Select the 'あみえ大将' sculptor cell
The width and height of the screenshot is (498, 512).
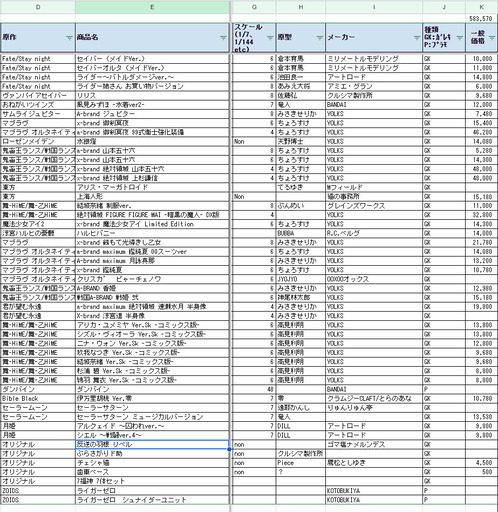tap(301, 86)
